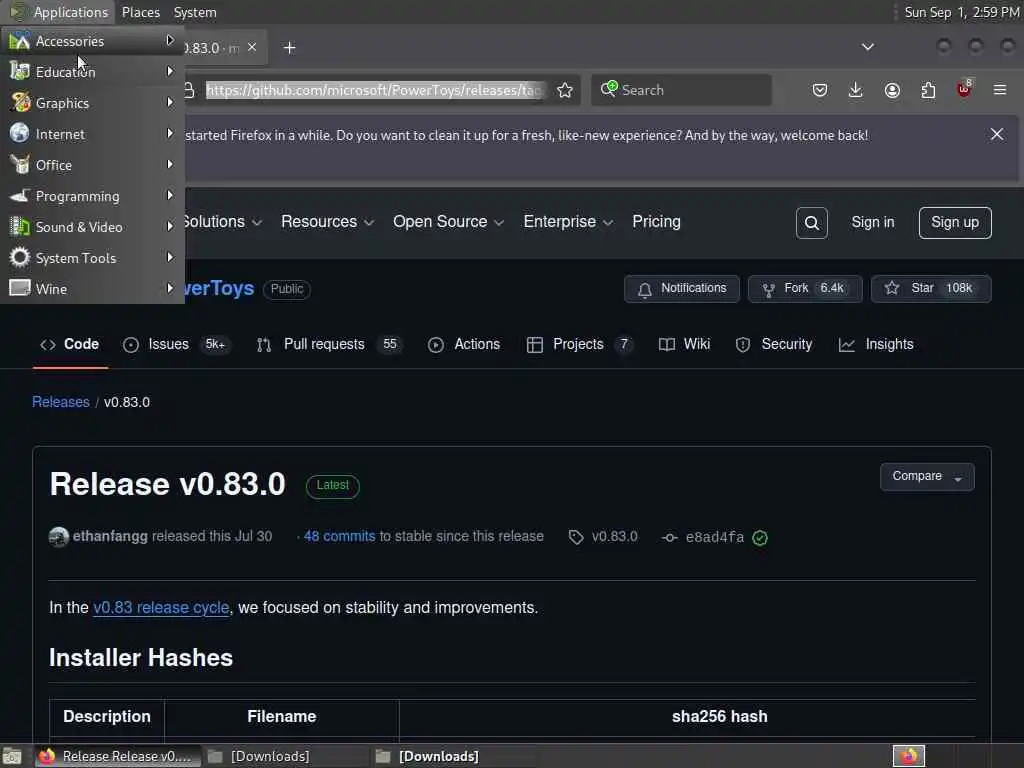Image resolution: width=1024 pixels, height=768 pixels.
Task: Open a new Firefox tab
Action: [289, 48]
